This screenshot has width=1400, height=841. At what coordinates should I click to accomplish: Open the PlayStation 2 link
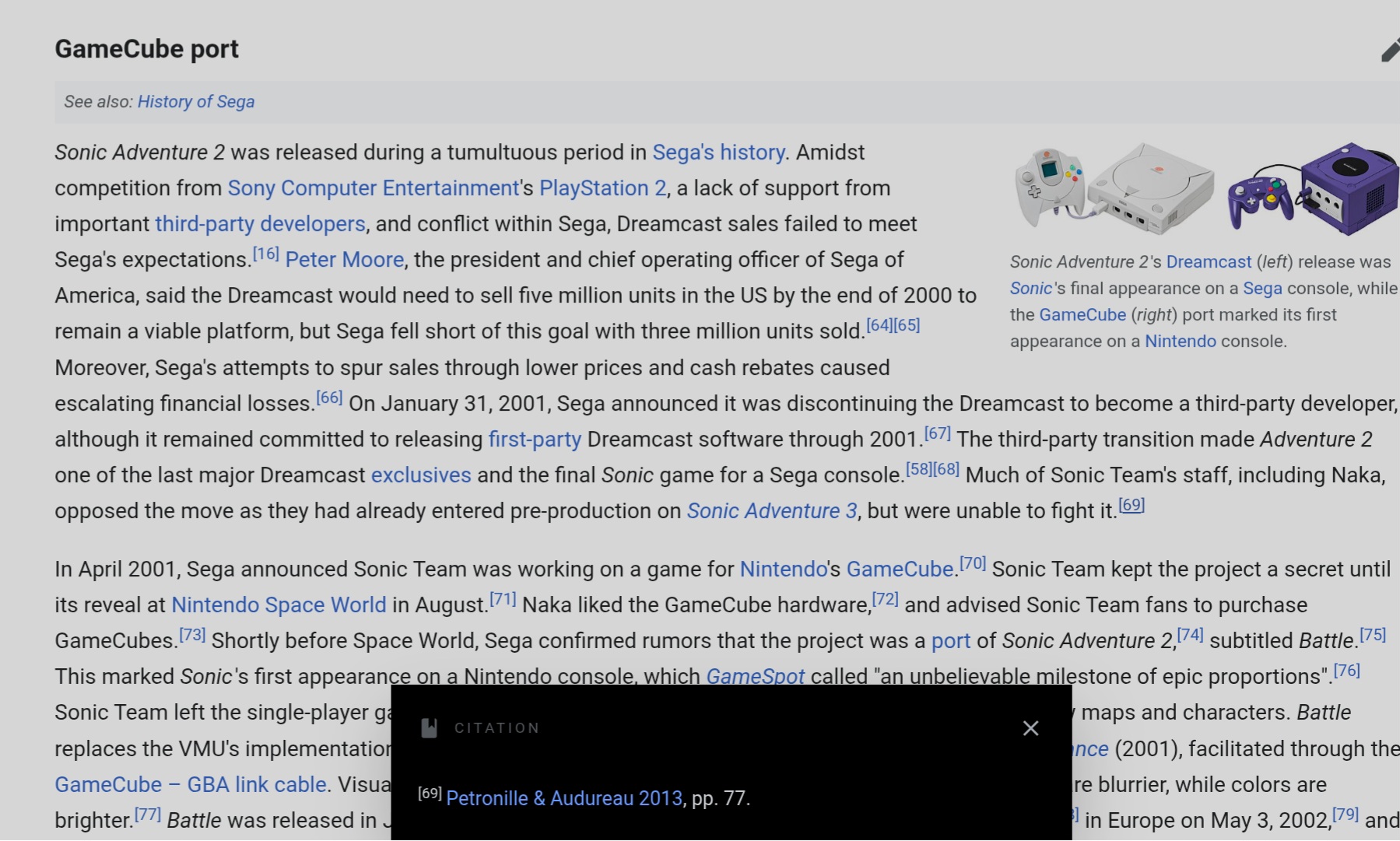[x=602, y=188]
